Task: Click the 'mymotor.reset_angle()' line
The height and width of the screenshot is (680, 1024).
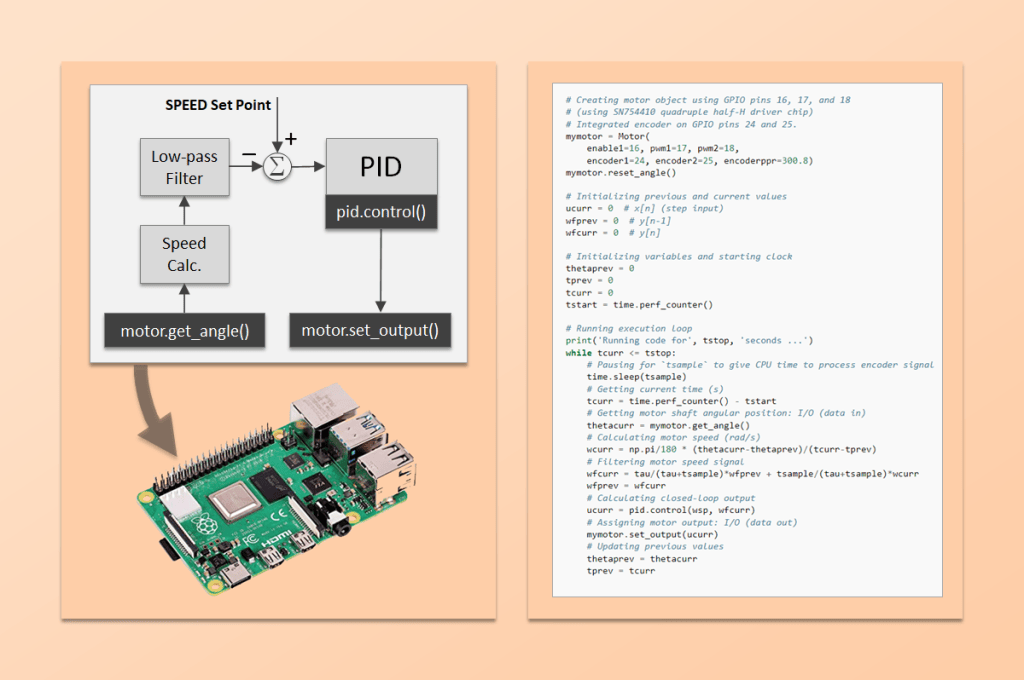Action: (620, 172)
